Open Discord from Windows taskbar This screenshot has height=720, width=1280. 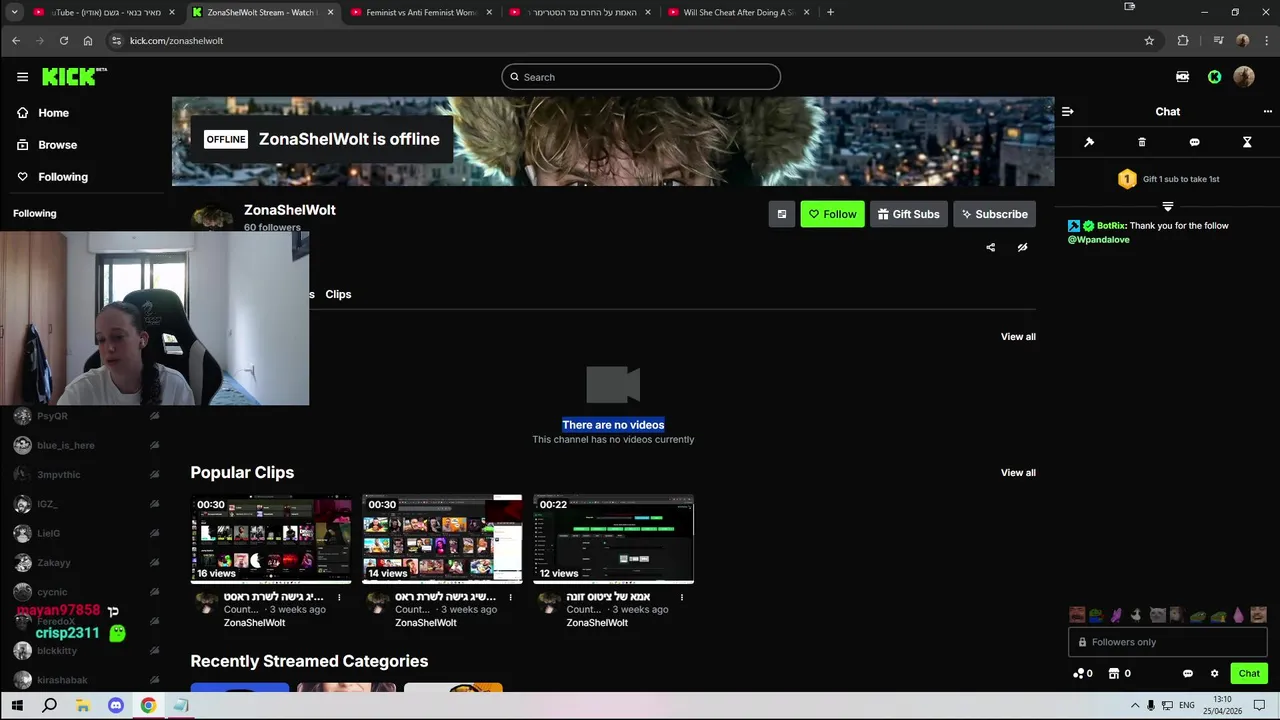coord(115,706)
